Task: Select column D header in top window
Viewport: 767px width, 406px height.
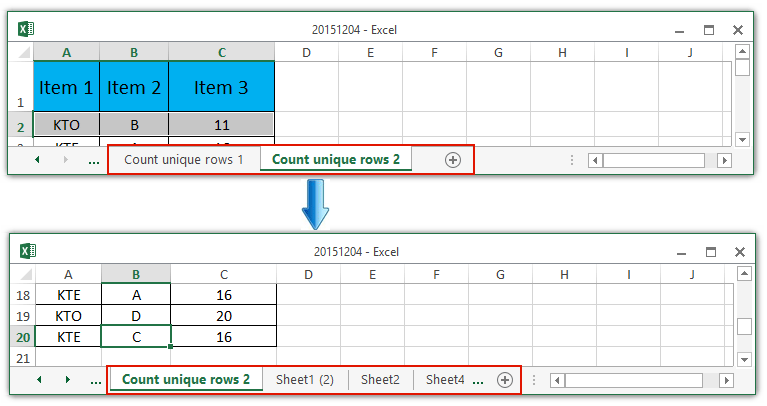Action: [x=307, y=52]
